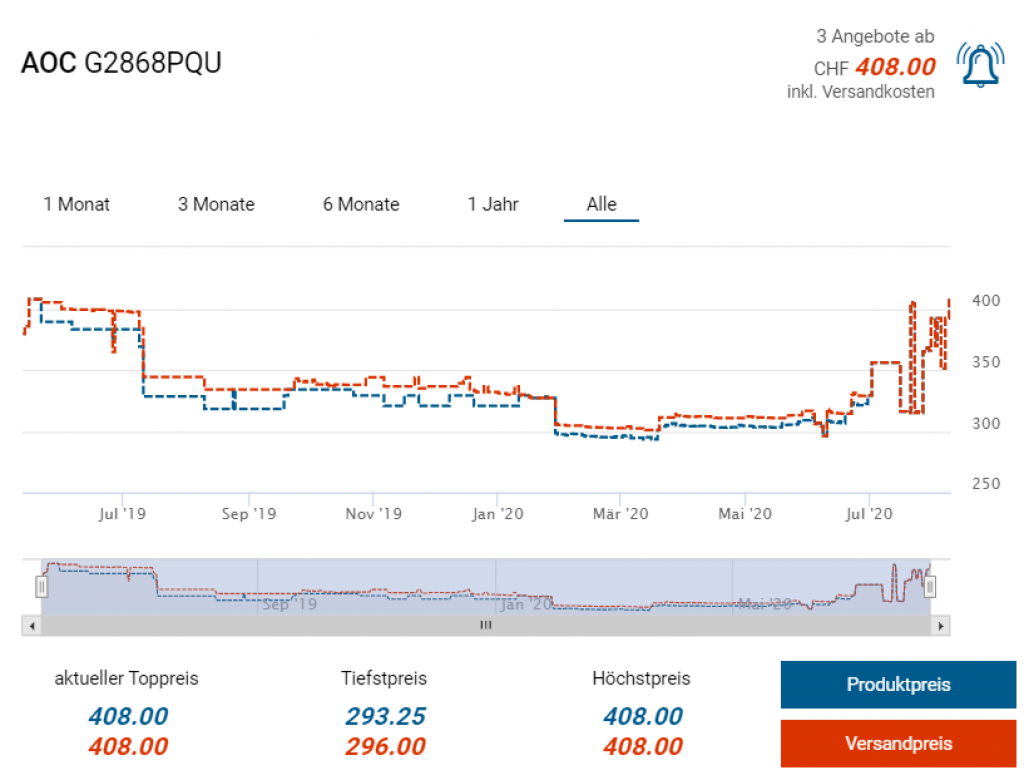
Task: Click the blue Tiefstpreis value 293.25
Action: 385,716
